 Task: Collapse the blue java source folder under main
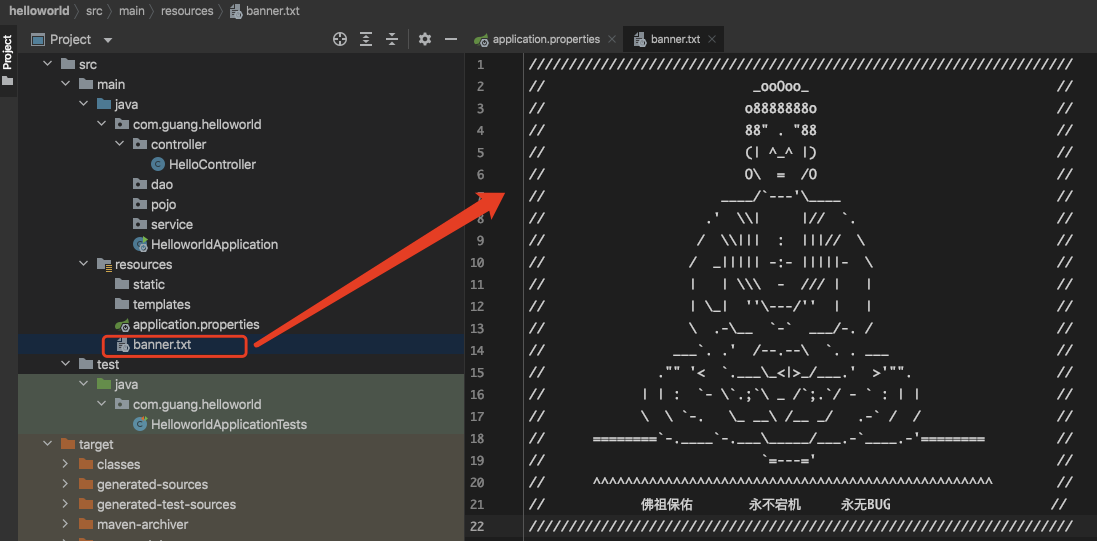(x=83, y=104)
